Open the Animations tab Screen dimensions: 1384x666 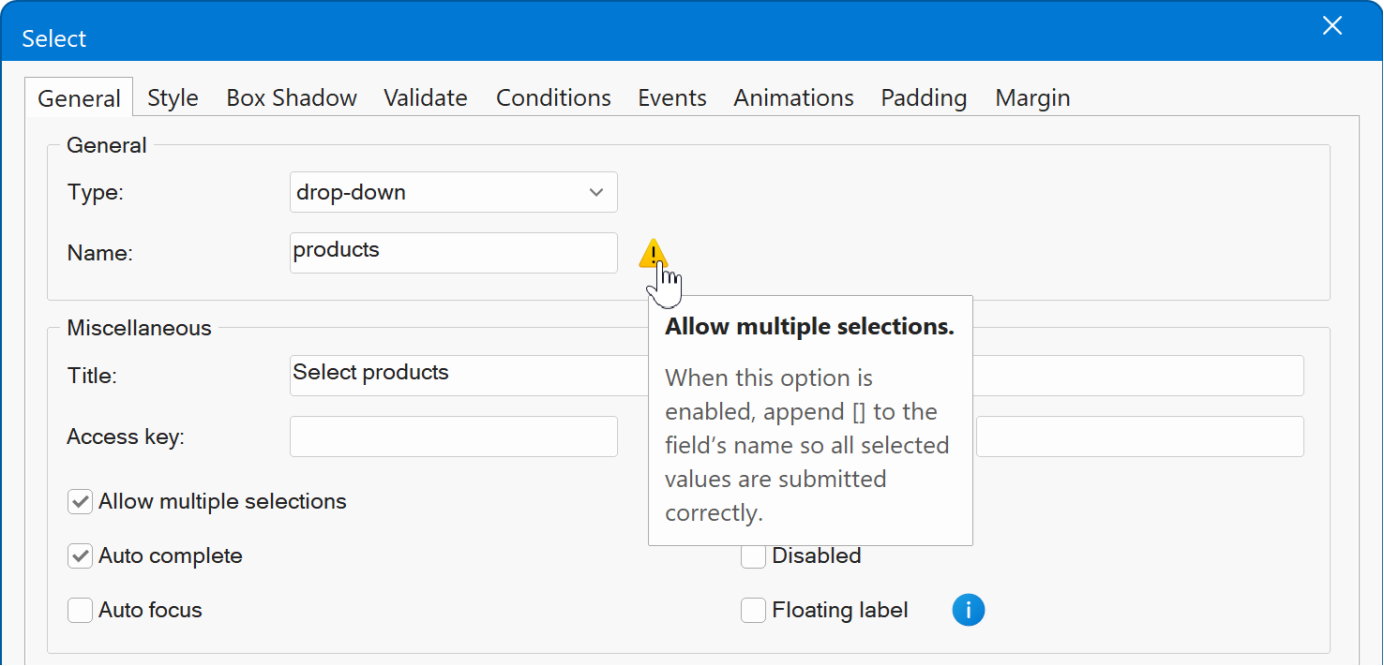[x=793, y=98]
